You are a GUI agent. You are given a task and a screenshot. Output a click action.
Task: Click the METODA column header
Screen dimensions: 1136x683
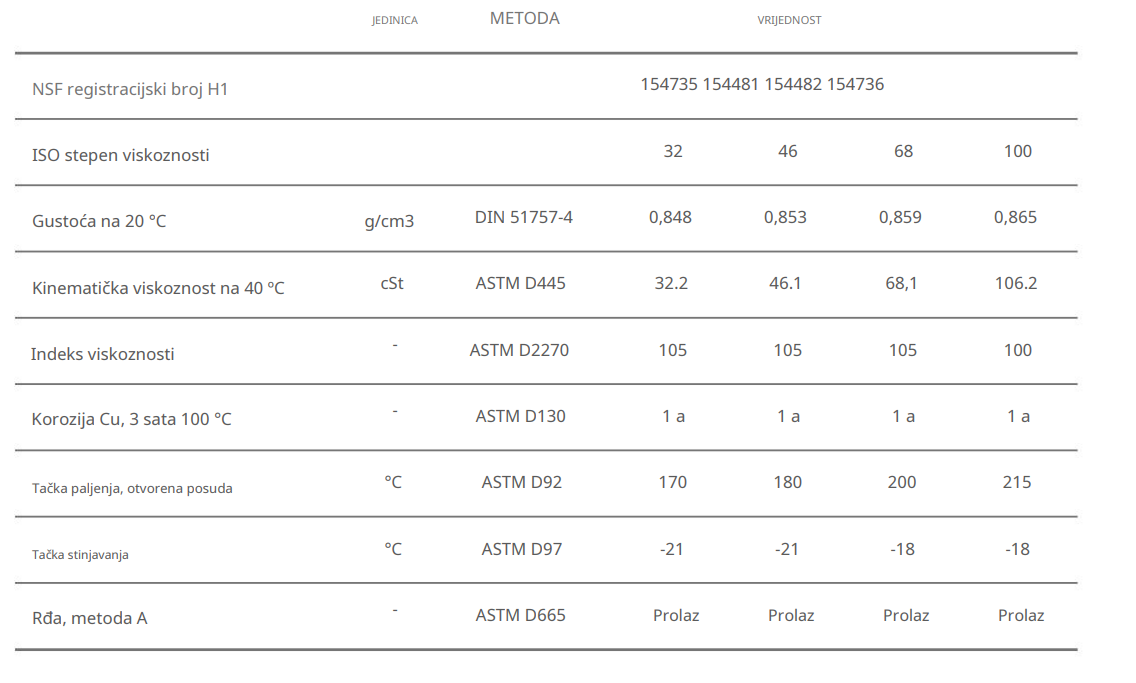point(524,19)
